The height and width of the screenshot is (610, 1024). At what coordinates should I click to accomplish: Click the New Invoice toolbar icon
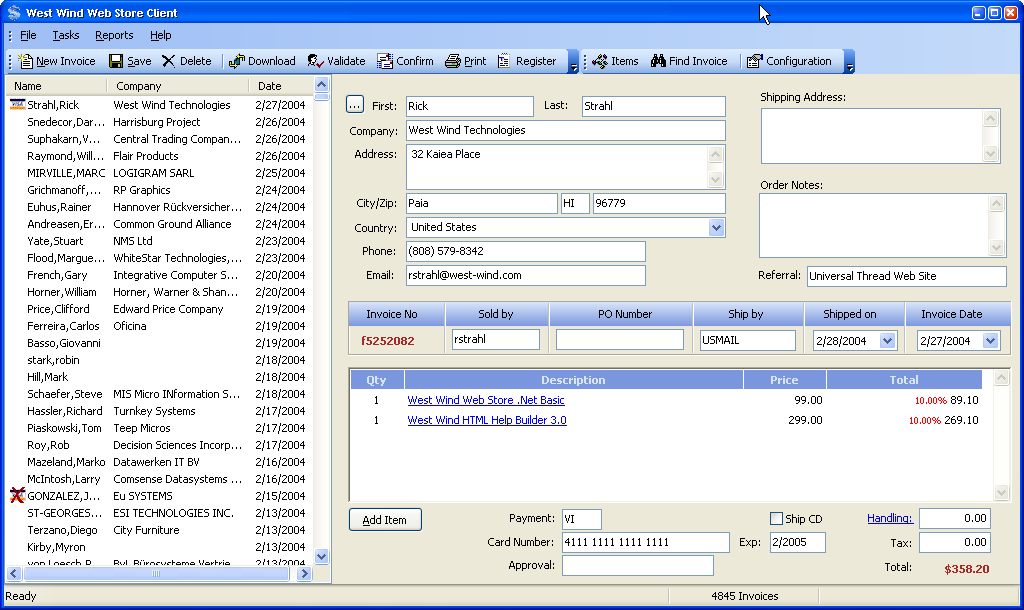[26, 61]
